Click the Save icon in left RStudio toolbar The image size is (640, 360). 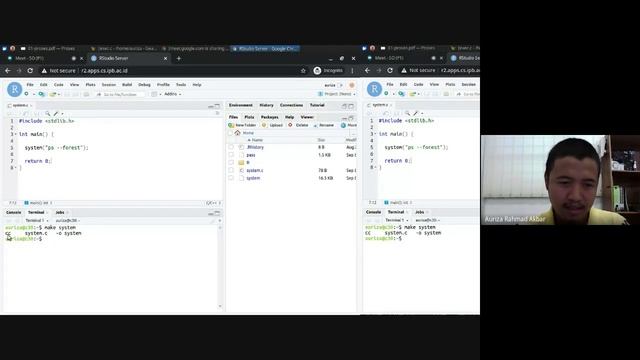pyautogui.click(x=67, y=94)
